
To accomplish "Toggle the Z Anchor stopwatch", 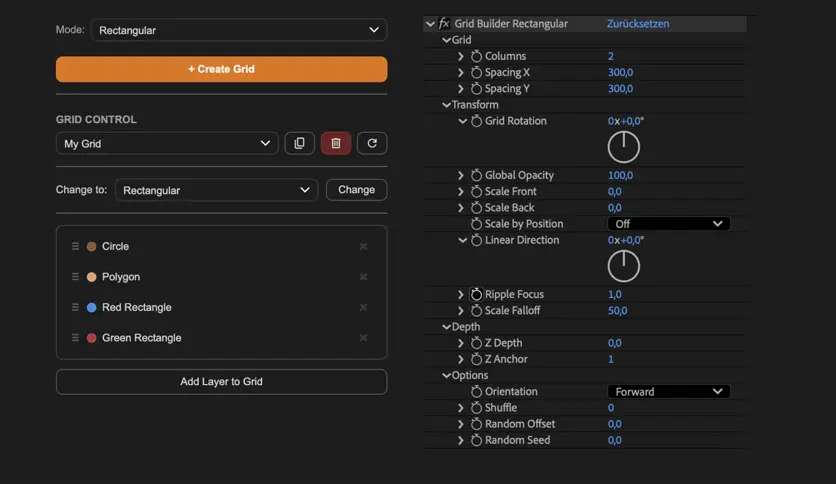I will [x=476, y=359].
